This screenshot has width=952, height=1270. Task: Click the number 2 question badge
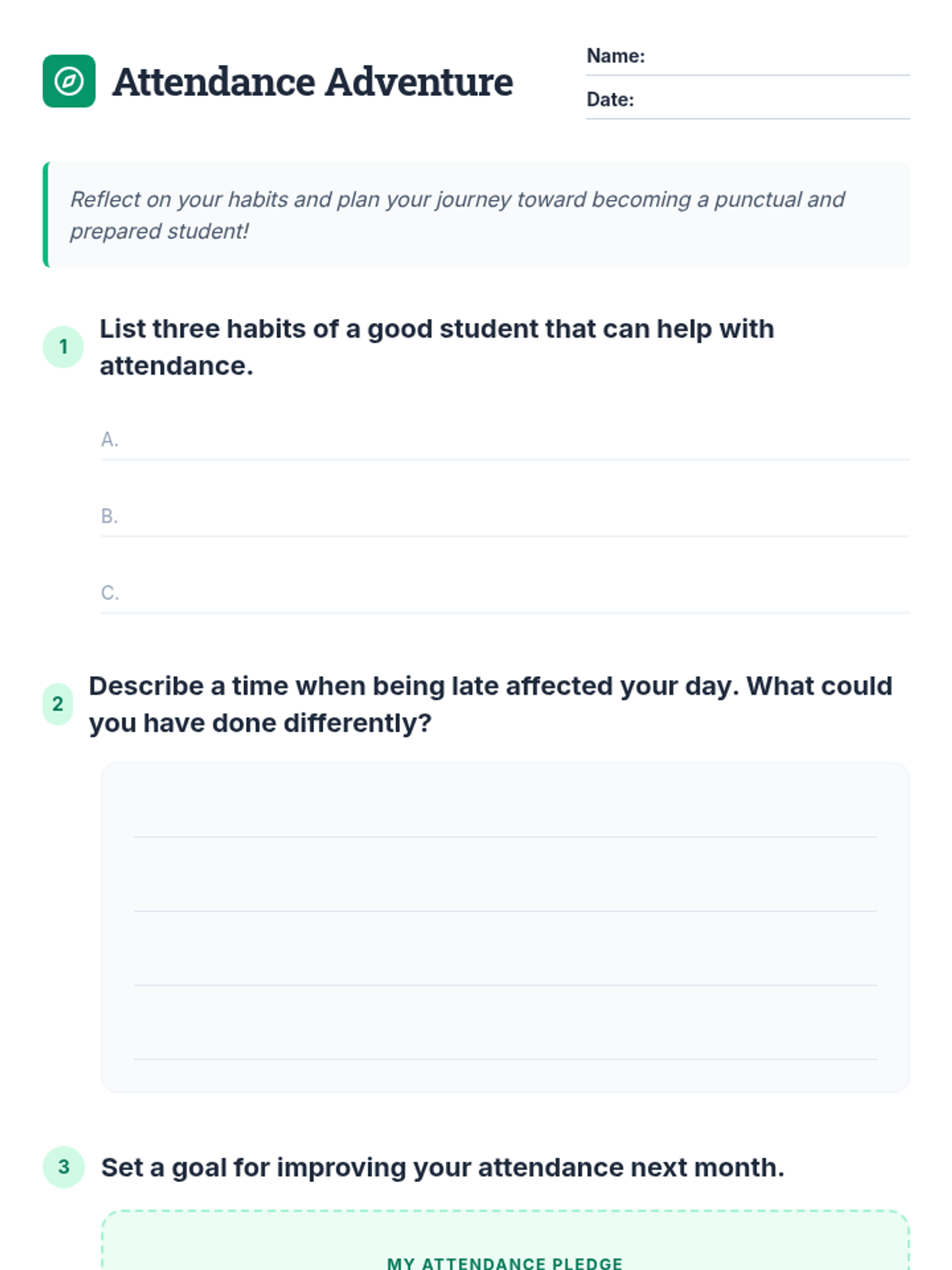click(58, 704)
